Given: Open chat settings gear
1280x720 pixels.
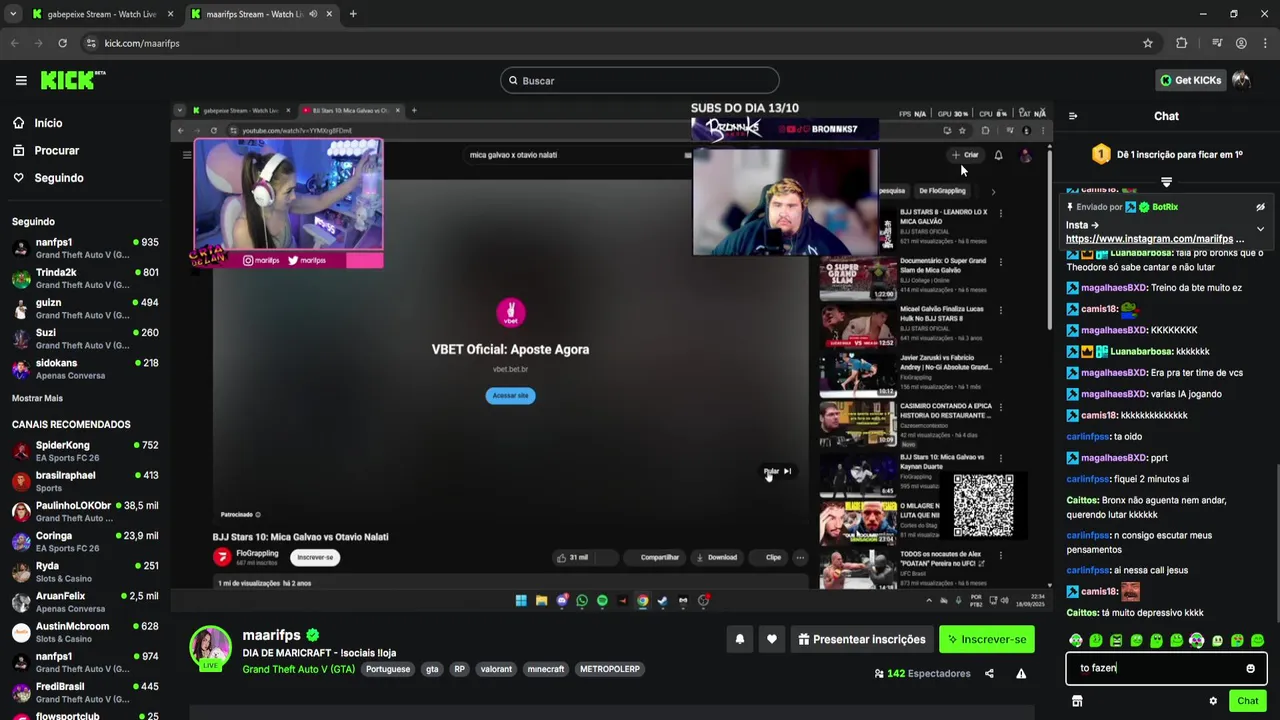Looking at the screenshot, I should pos(1213,701).
